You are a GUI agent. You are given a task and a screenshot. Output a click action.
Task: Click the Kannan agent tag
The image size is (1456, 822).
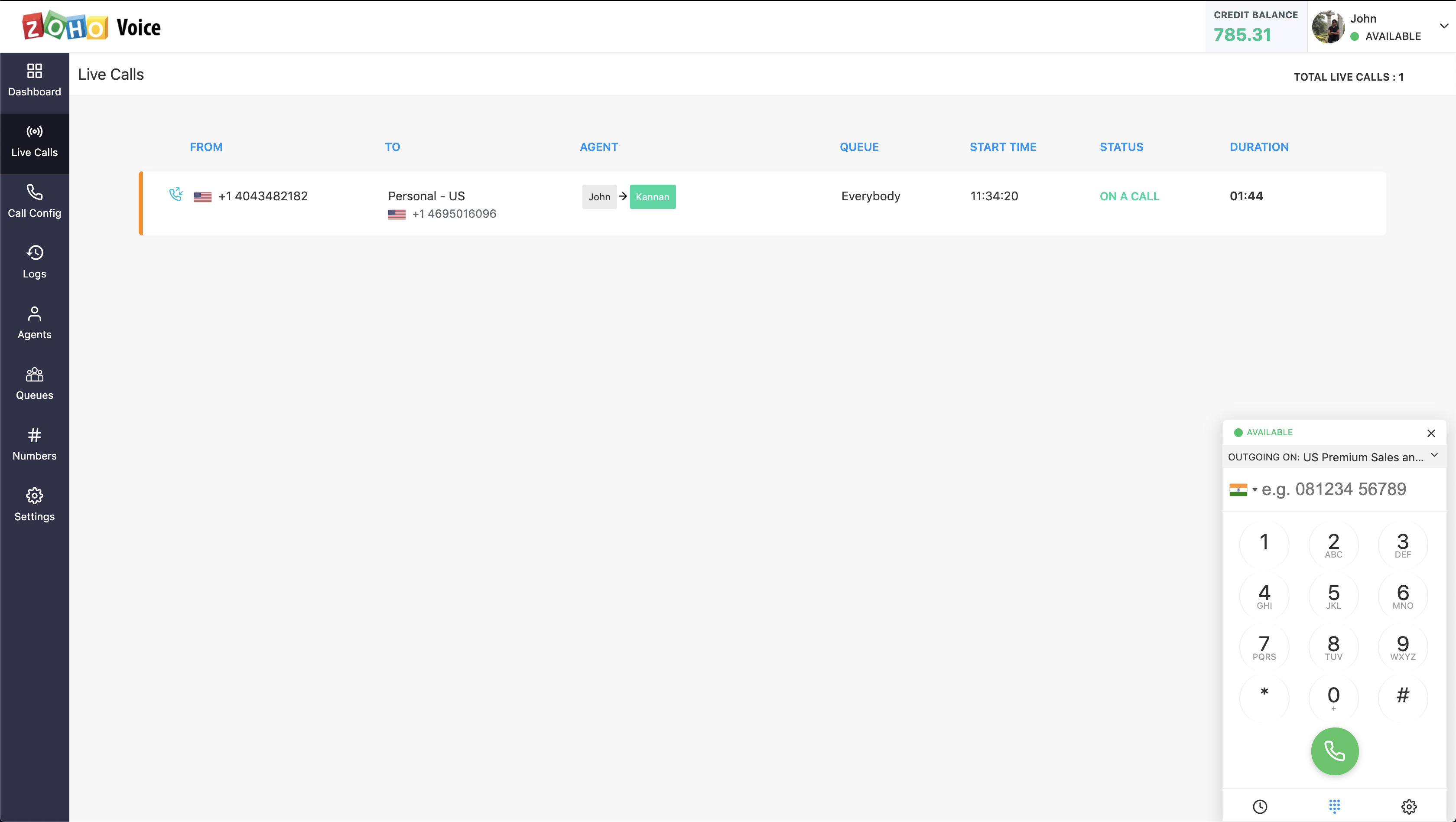(x=652, y=197)
